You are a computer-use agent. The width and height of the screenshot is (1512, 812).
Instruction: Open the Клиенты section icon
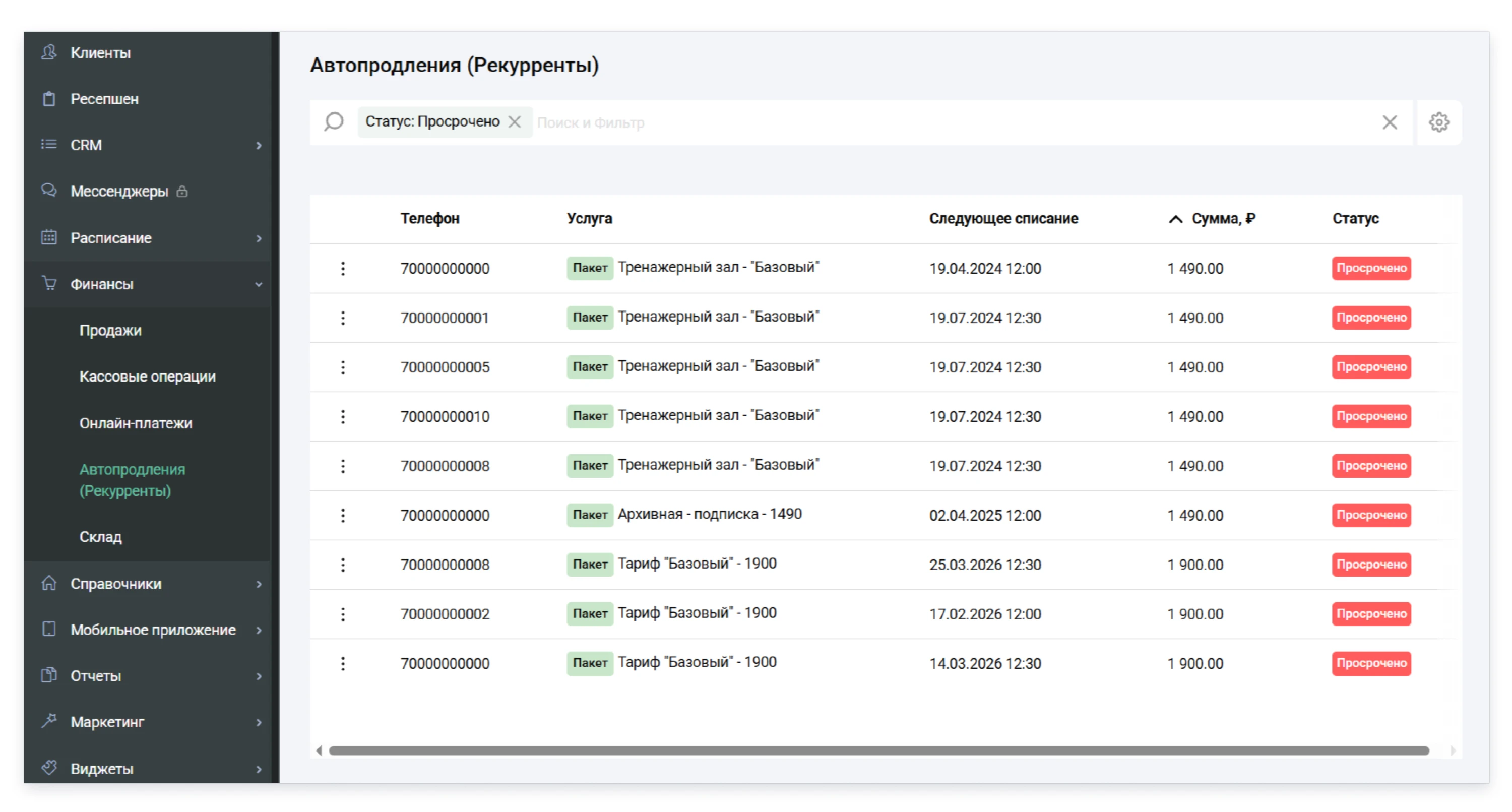click(x=49, y=52)
